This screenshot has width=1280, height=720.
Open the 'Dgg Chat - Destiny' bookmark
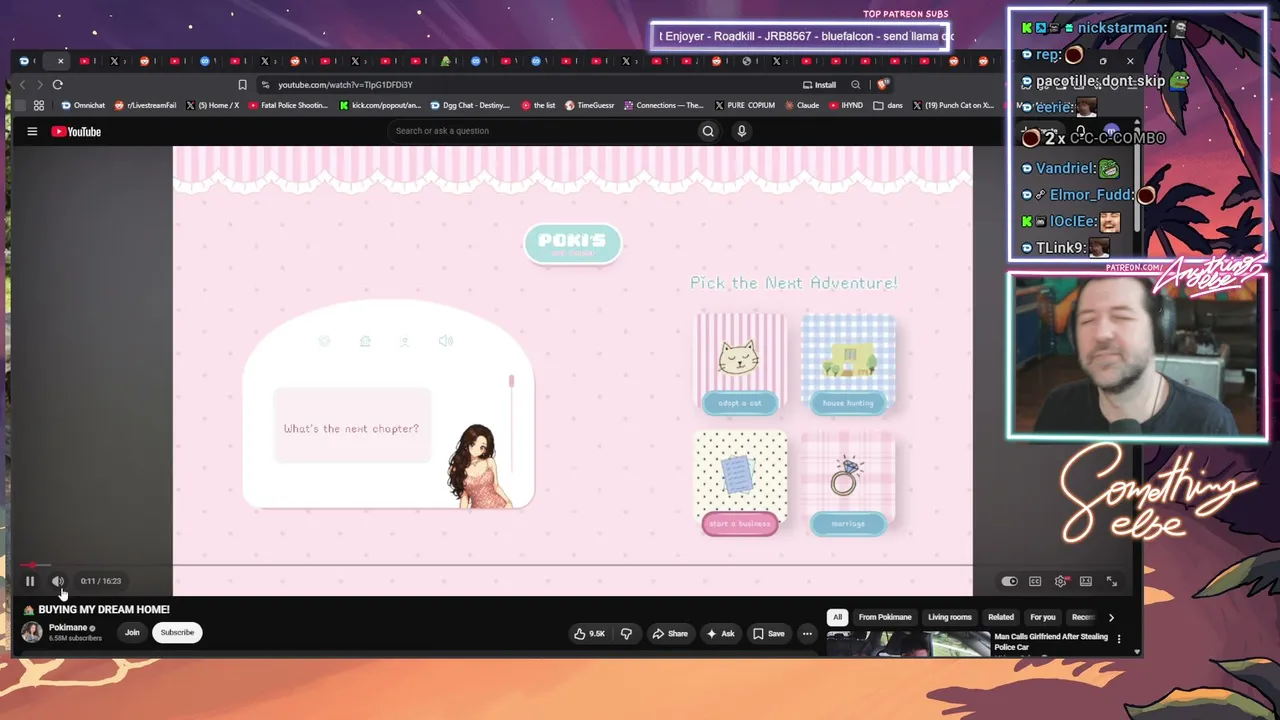point(470,105)
